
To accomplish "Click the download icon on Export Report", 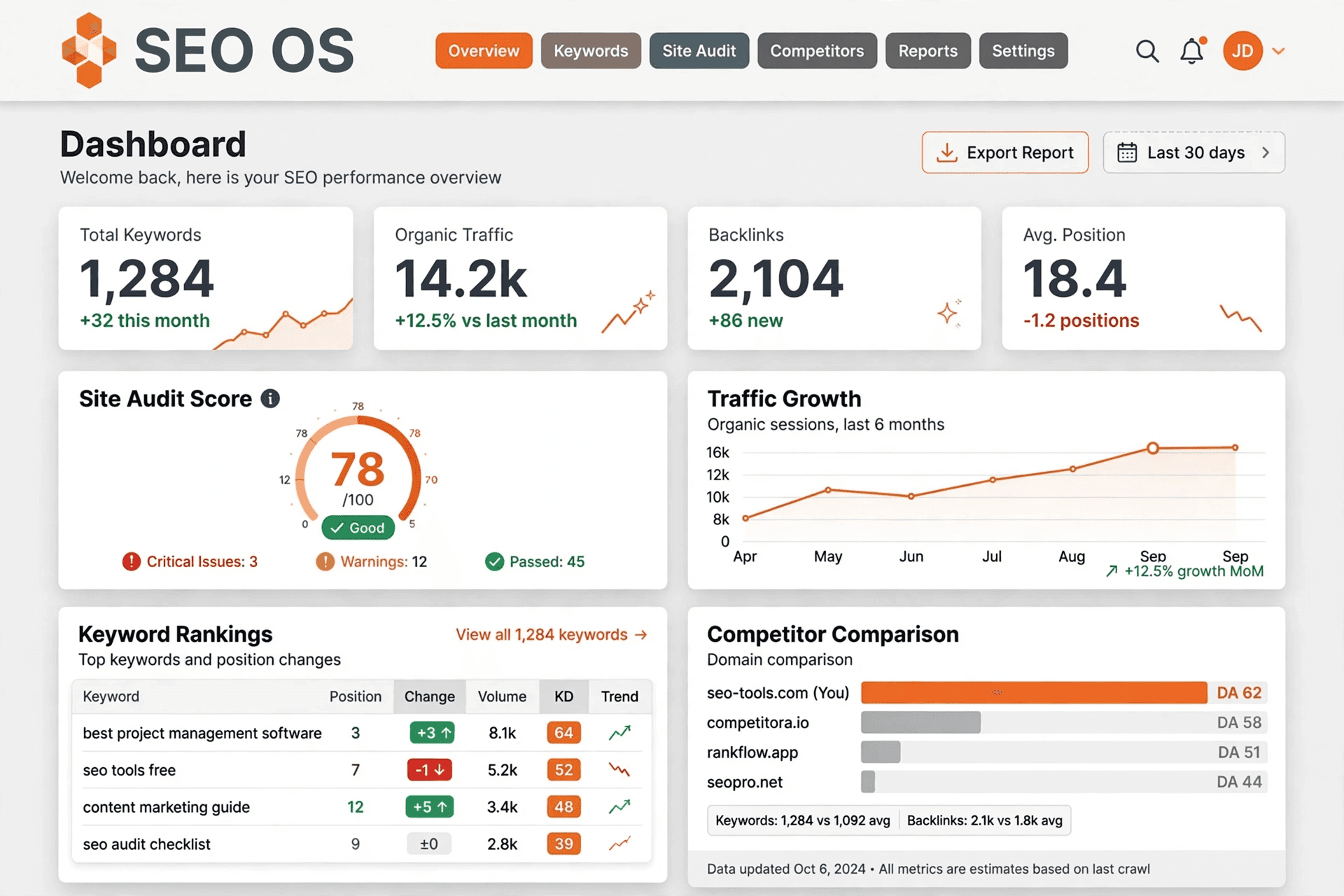I will [x=947, y=153].
